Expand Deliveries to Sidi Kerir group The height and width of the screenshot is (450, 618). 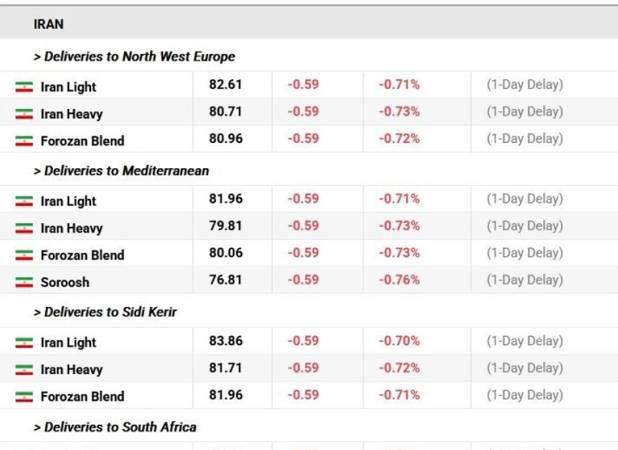105,312
